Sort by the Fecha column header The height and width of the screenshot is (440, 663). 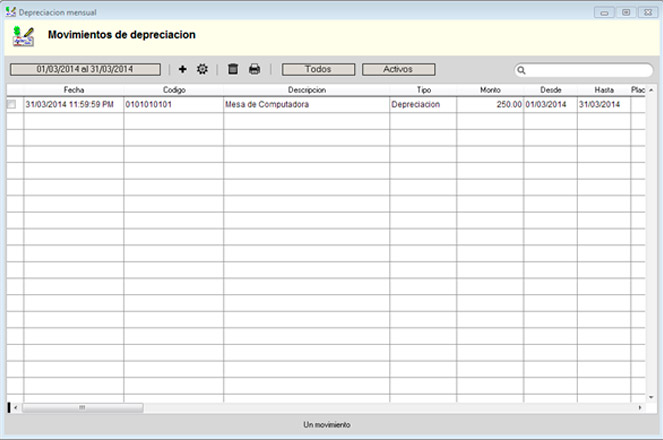(x=74, y=90)
